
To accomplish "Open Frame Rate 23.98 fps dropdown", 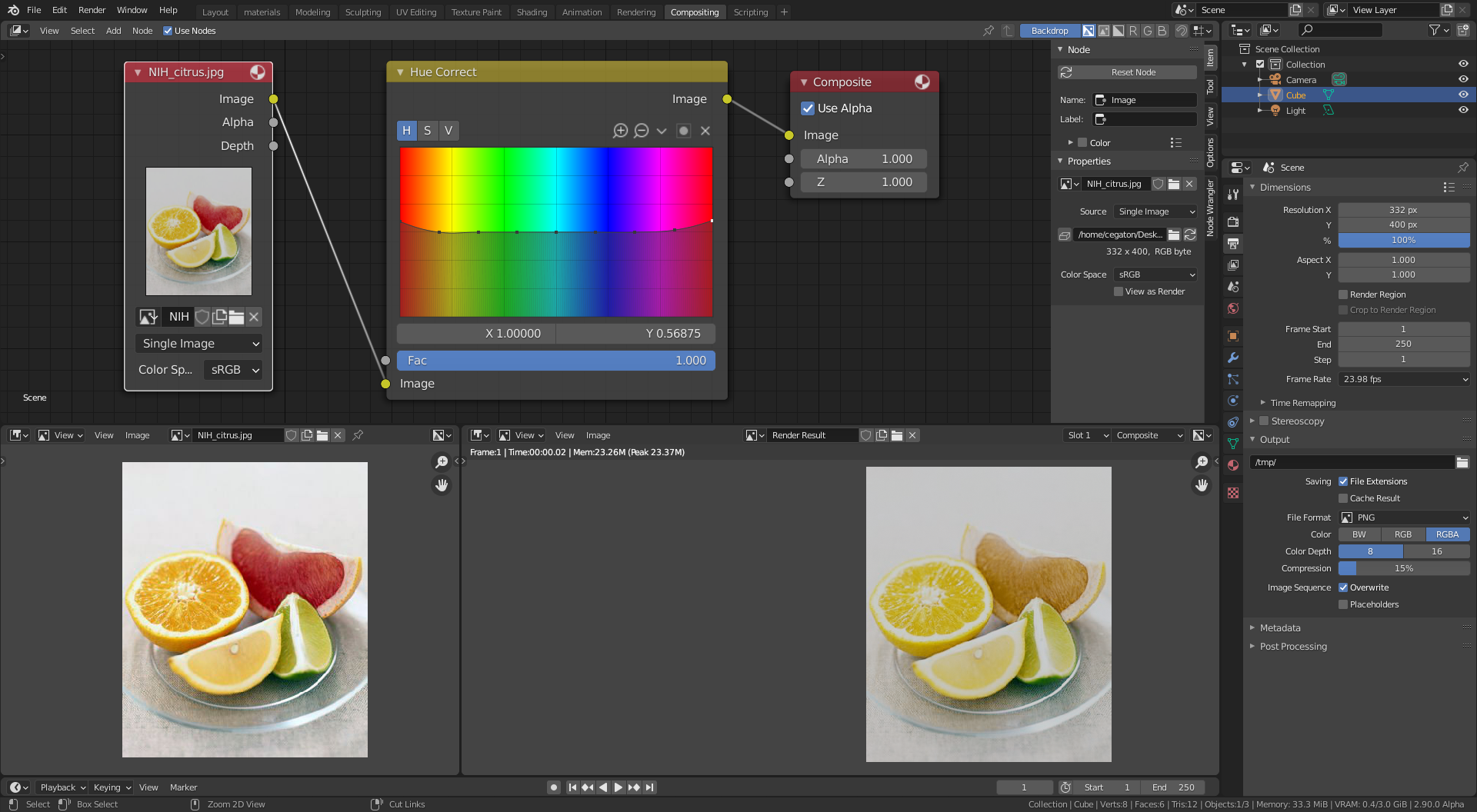I will [1404, 379].
